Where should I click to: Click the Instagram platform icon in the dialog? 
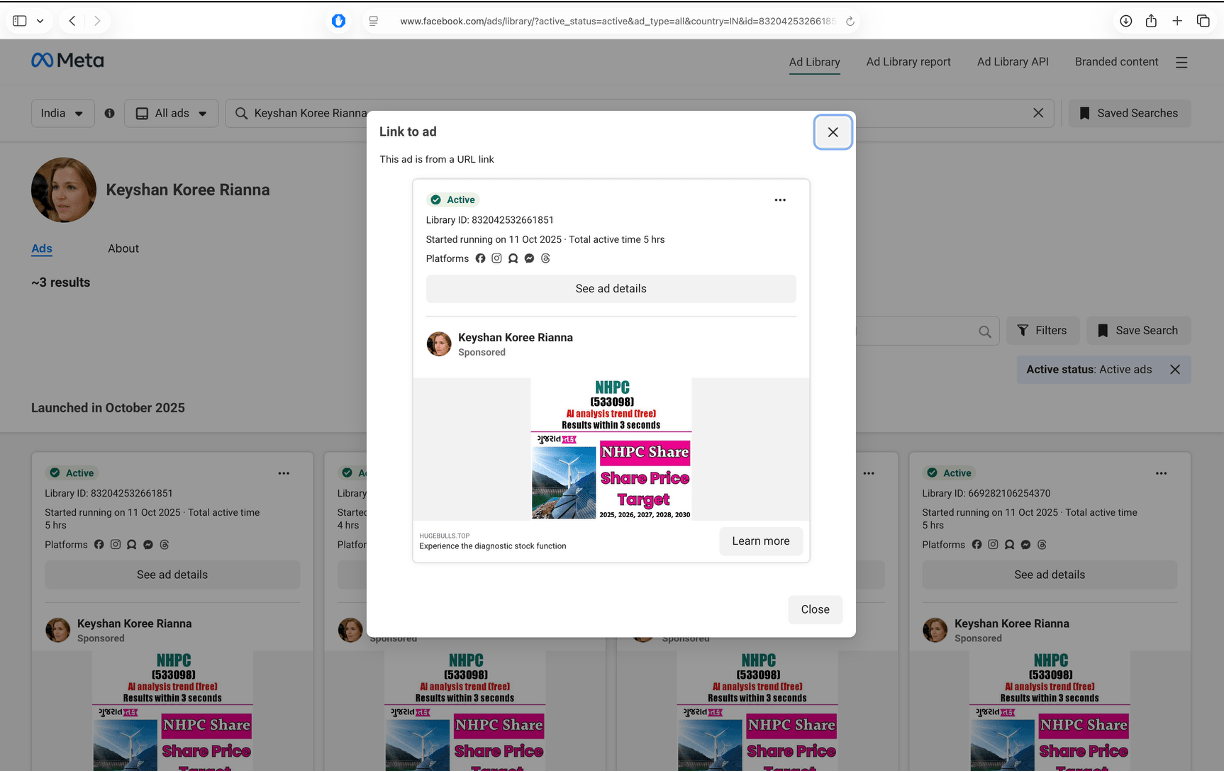pos(497,259)
